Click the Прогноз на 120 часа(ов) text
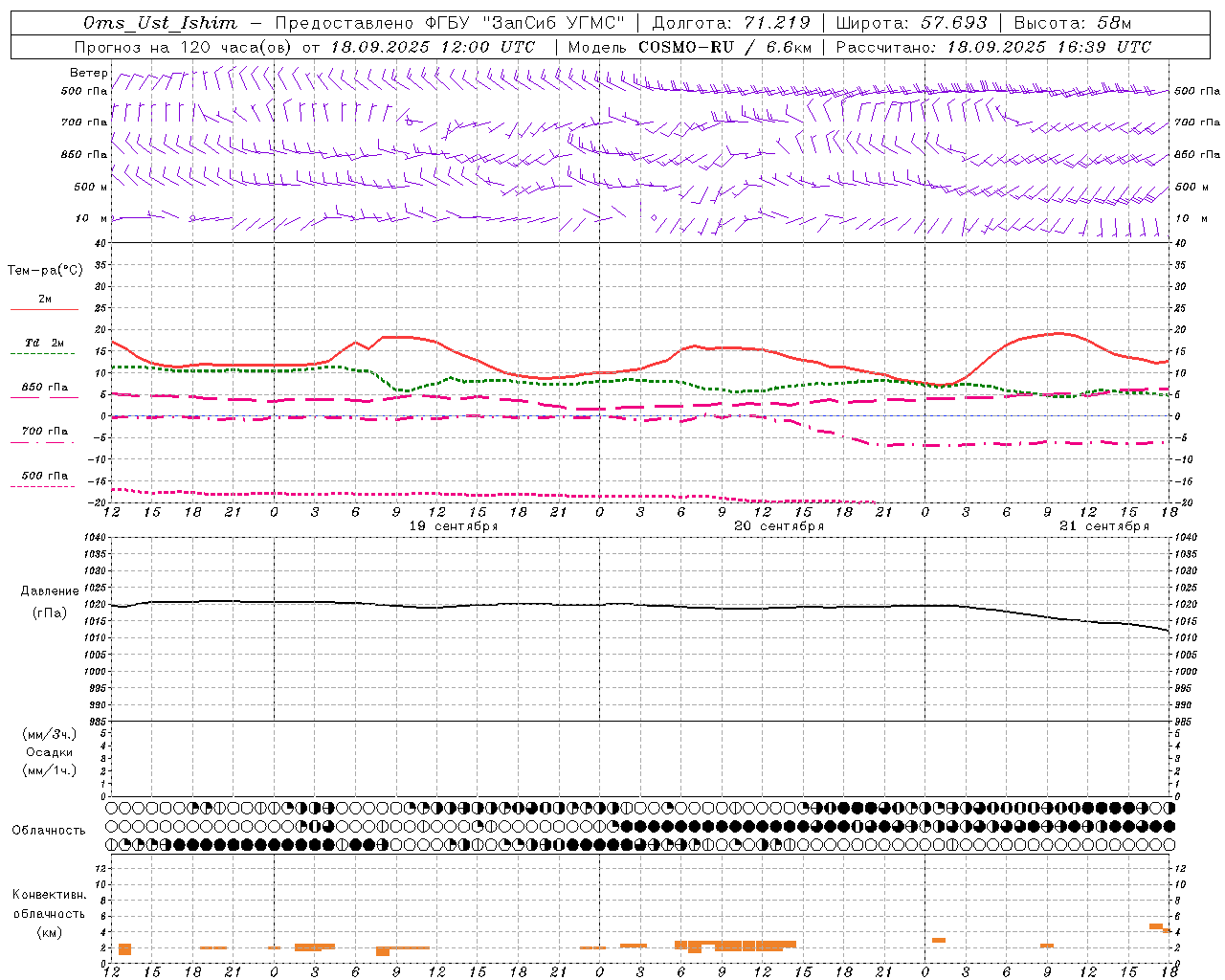1225x980 pixels. point(184,47)
